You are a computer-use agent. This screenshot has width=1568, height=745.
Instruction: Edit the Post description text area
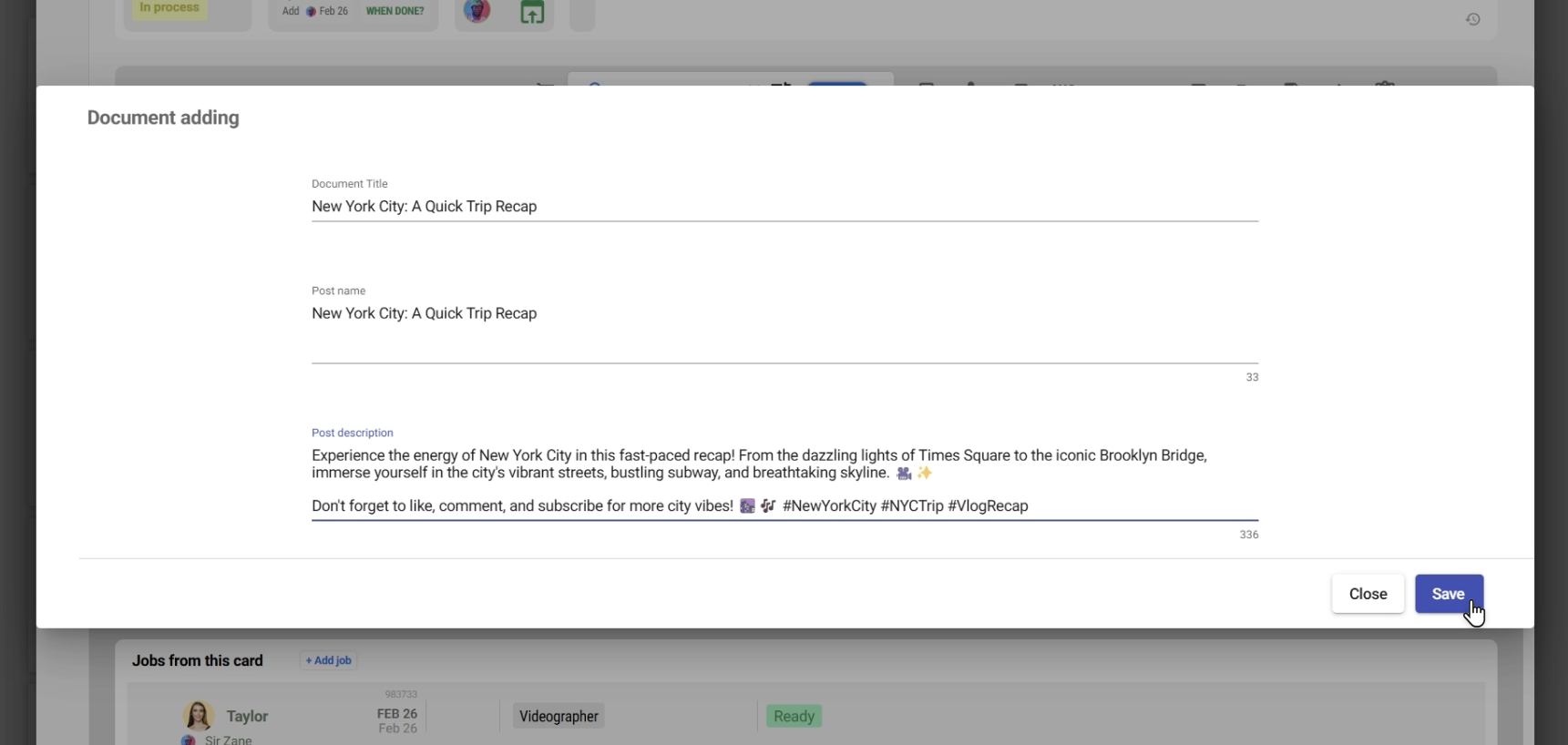[x=784, y=480]
